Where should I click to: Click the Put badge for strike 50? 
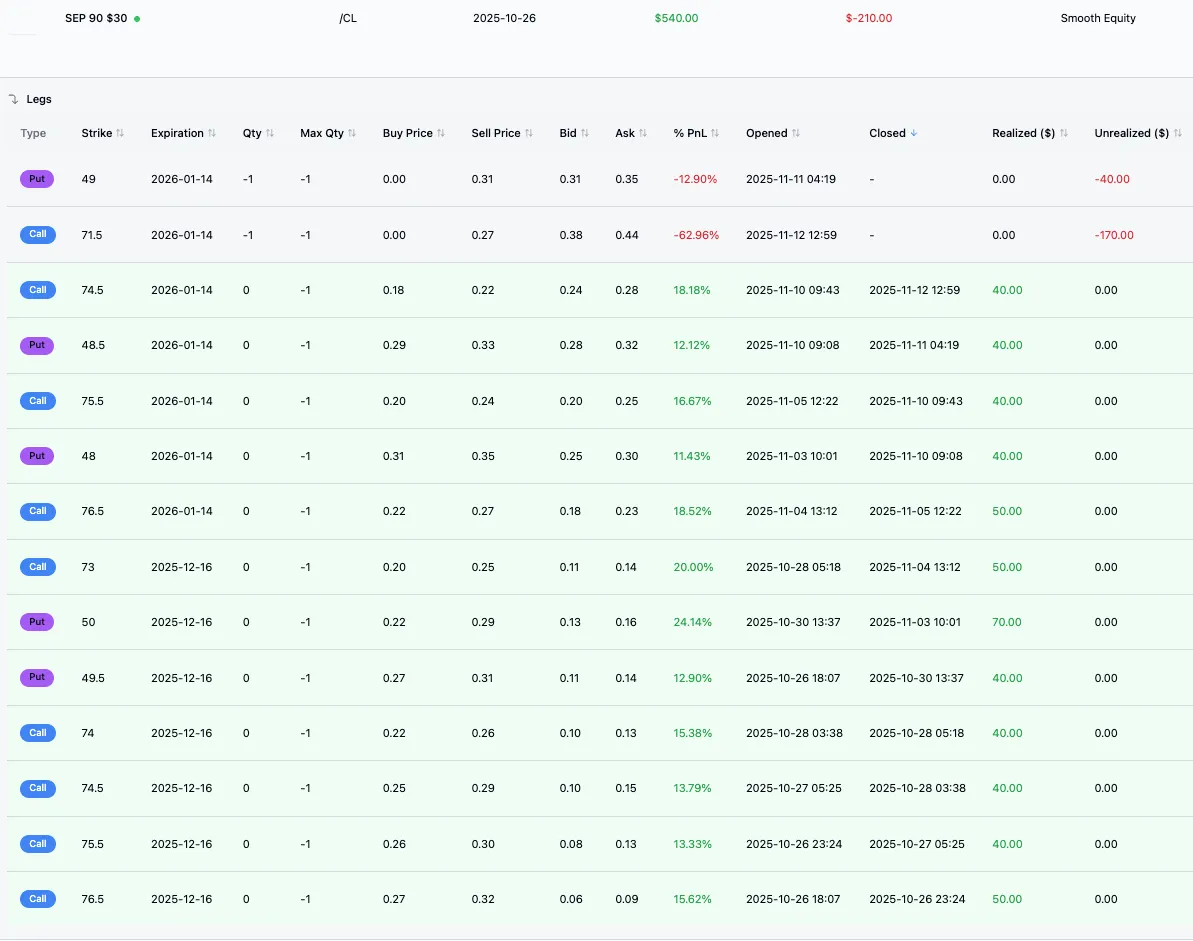click(x=37, y=622)
